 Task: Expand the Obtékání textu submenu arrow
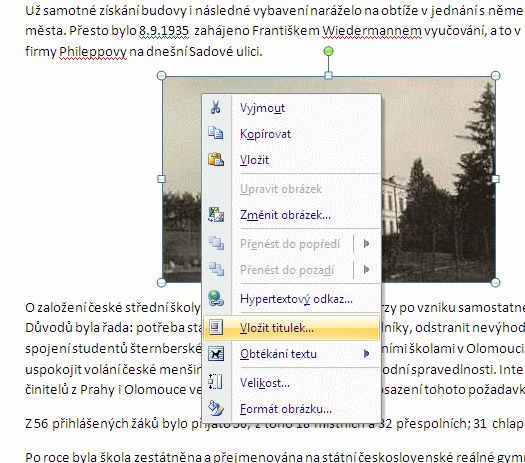pos(367,354)
